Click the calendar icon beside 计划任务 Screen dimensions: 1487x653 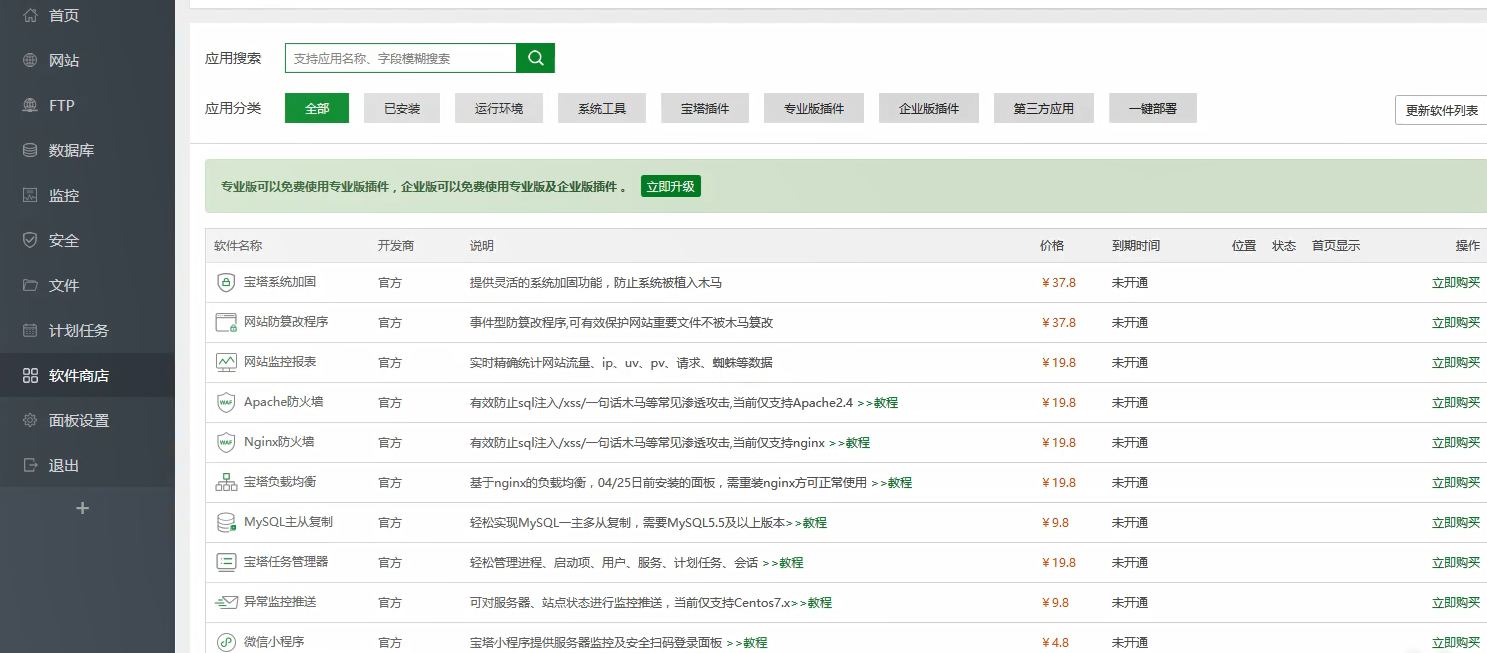30,330
